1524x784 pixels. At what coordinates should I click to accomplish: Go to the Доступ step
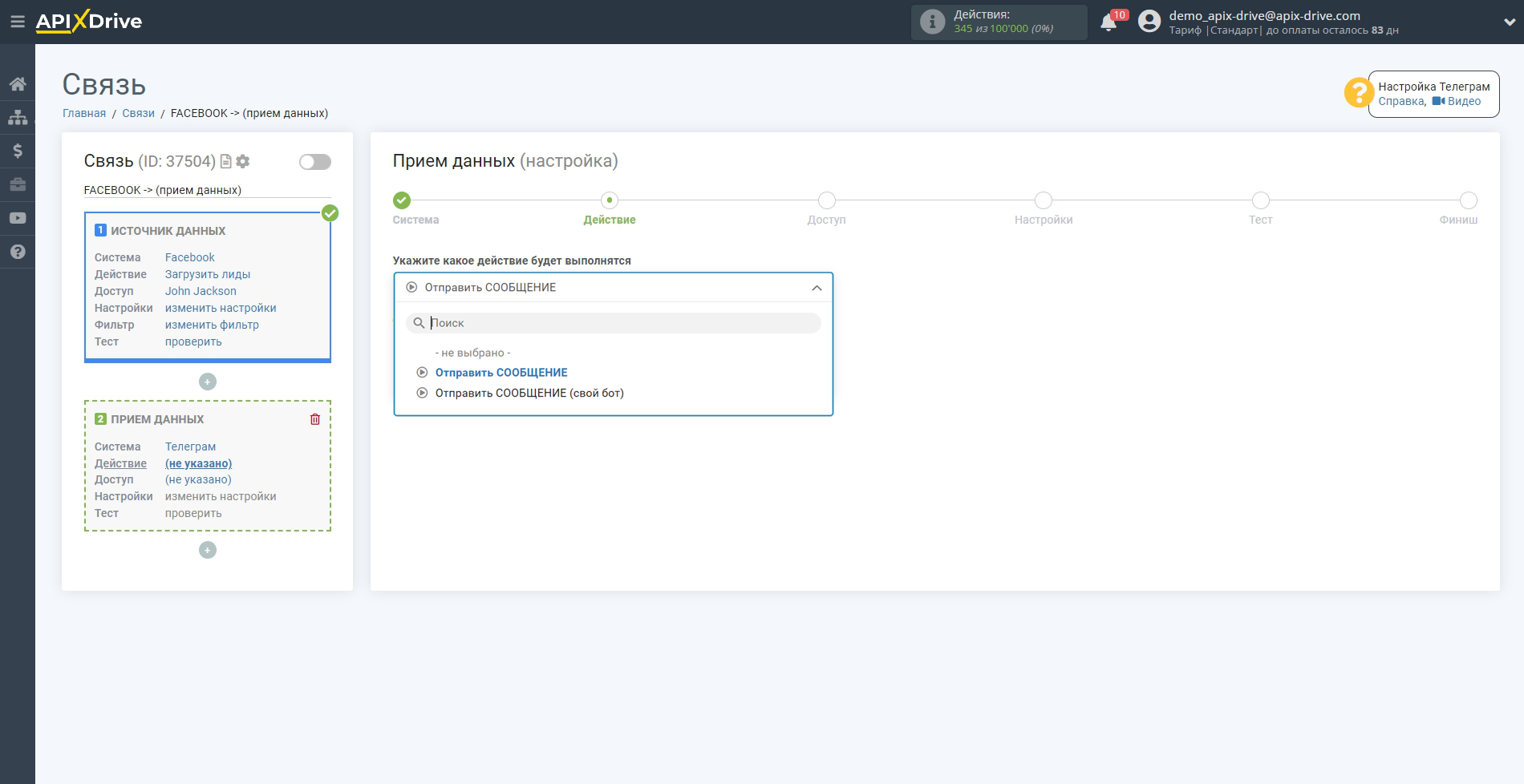(x=827, y=200)
